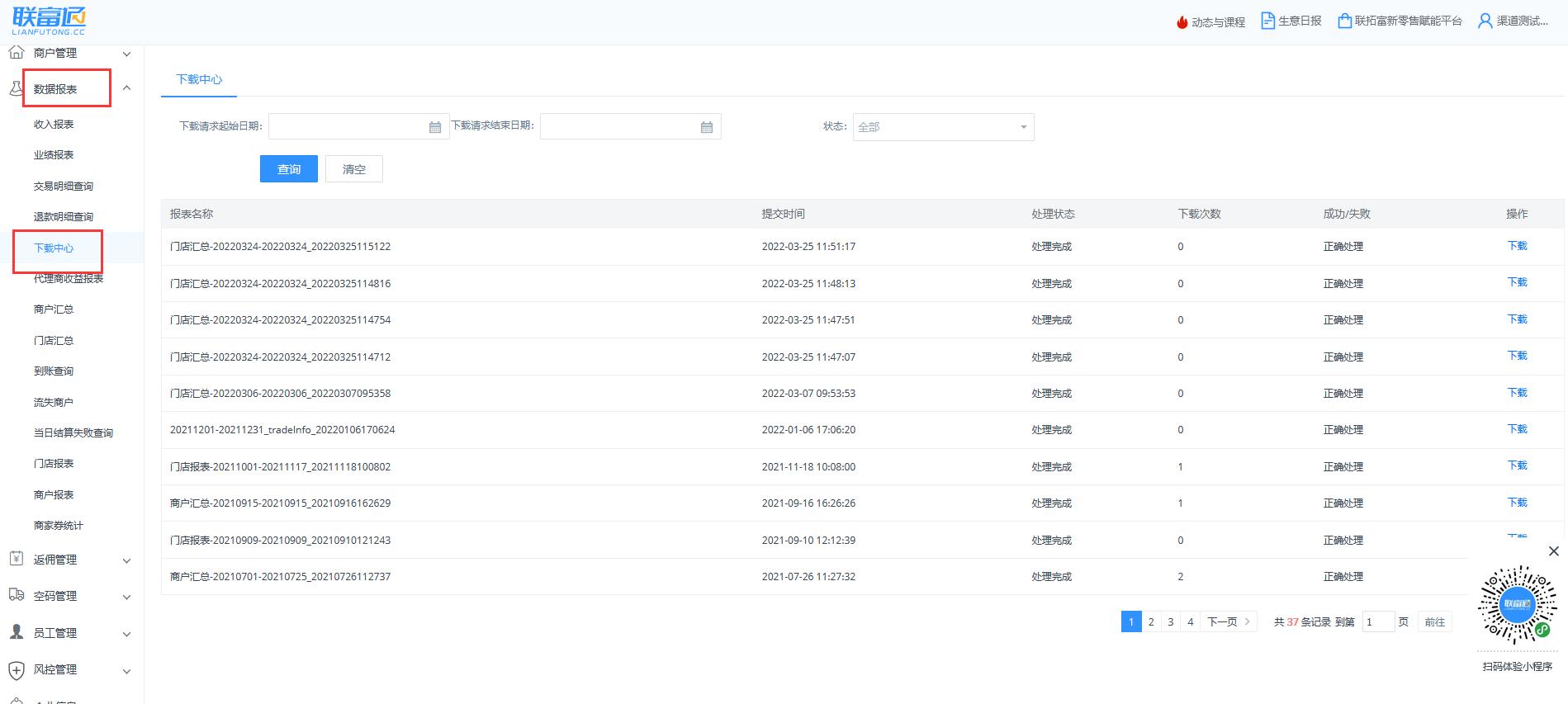Click the shield icon for 风控管理

pos(16,669)
